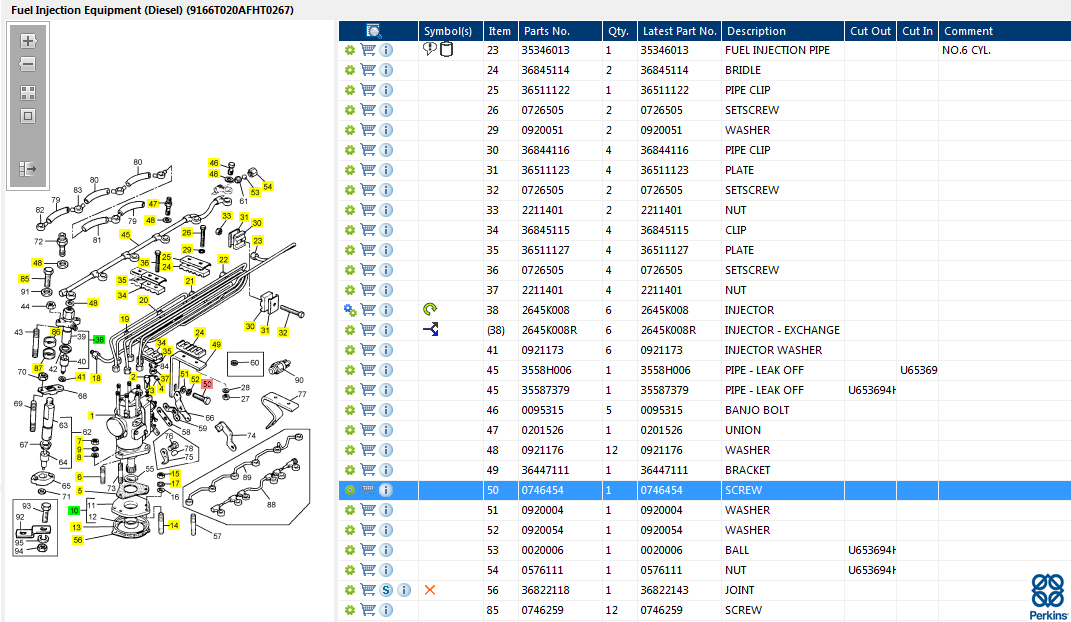Sort by Item column header
Viewport: 1071px width, 622px height.
click(x=499, y=31)
